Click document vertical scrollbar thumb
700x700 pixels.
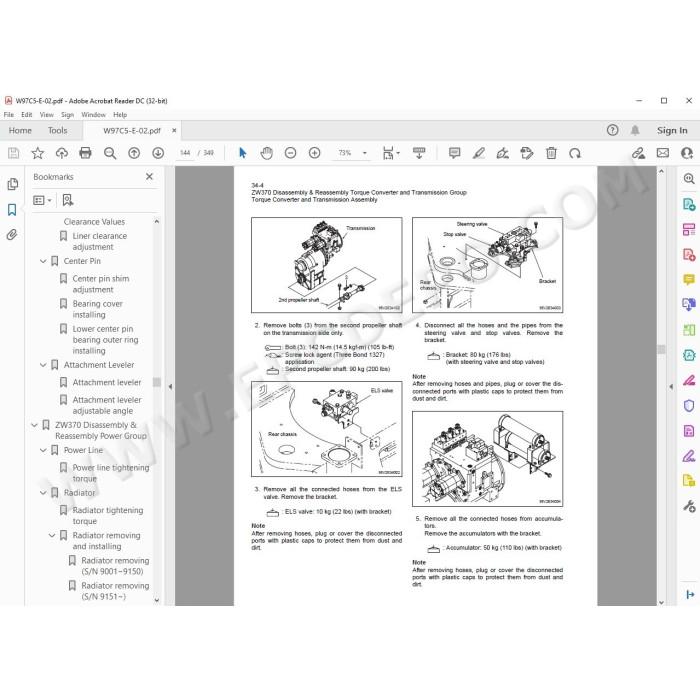661,349
